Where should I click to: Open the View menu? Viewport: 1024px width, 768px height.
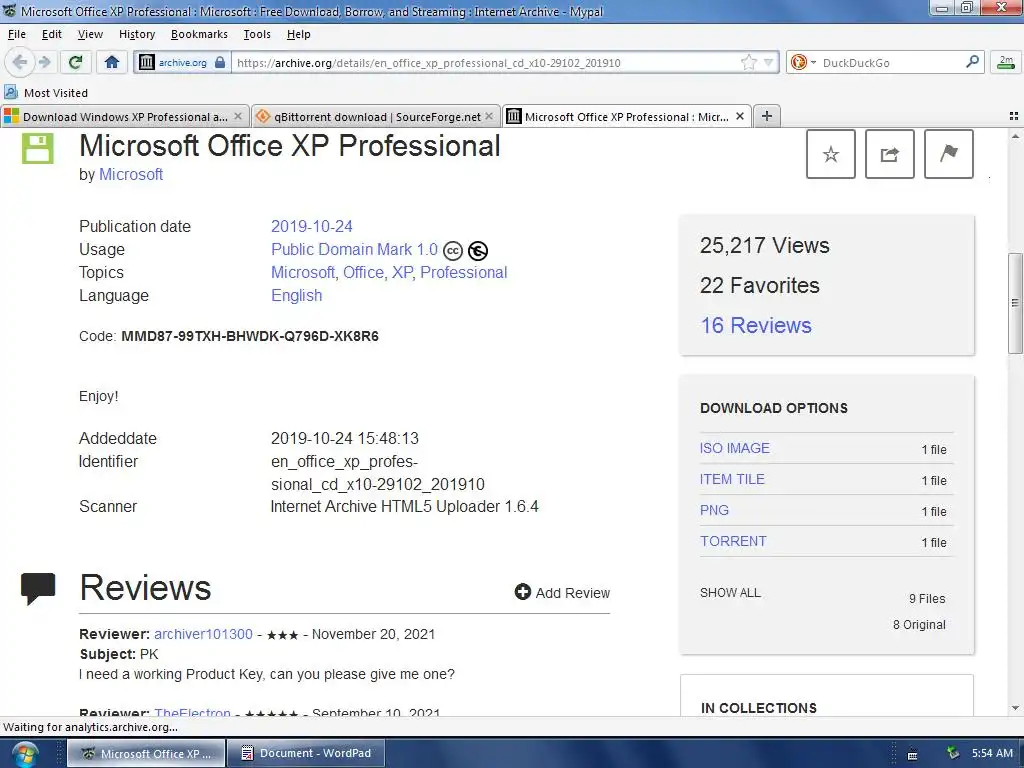90,34
